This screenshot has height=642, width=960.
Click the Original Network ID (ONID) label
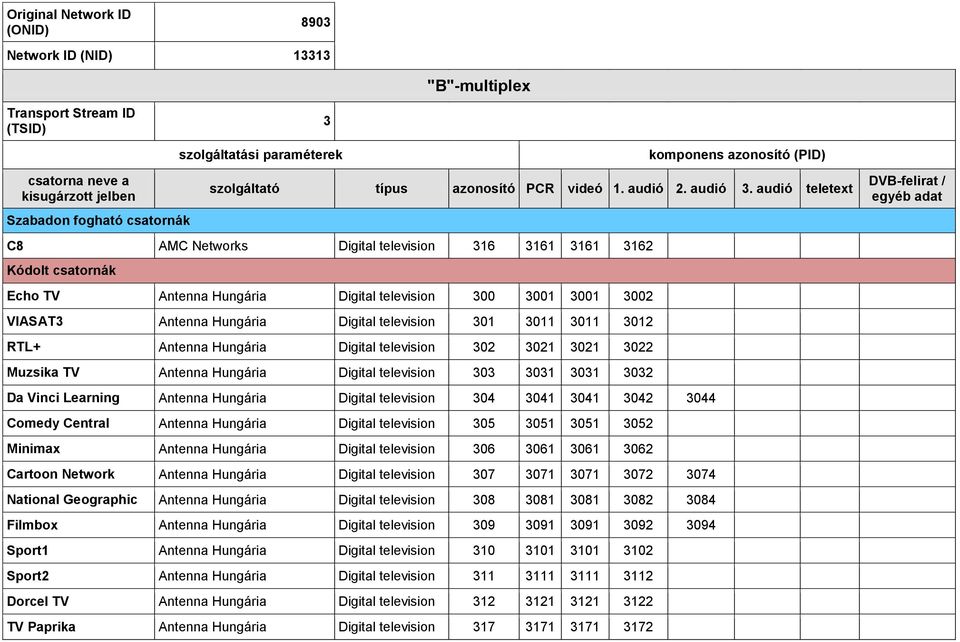69,22
